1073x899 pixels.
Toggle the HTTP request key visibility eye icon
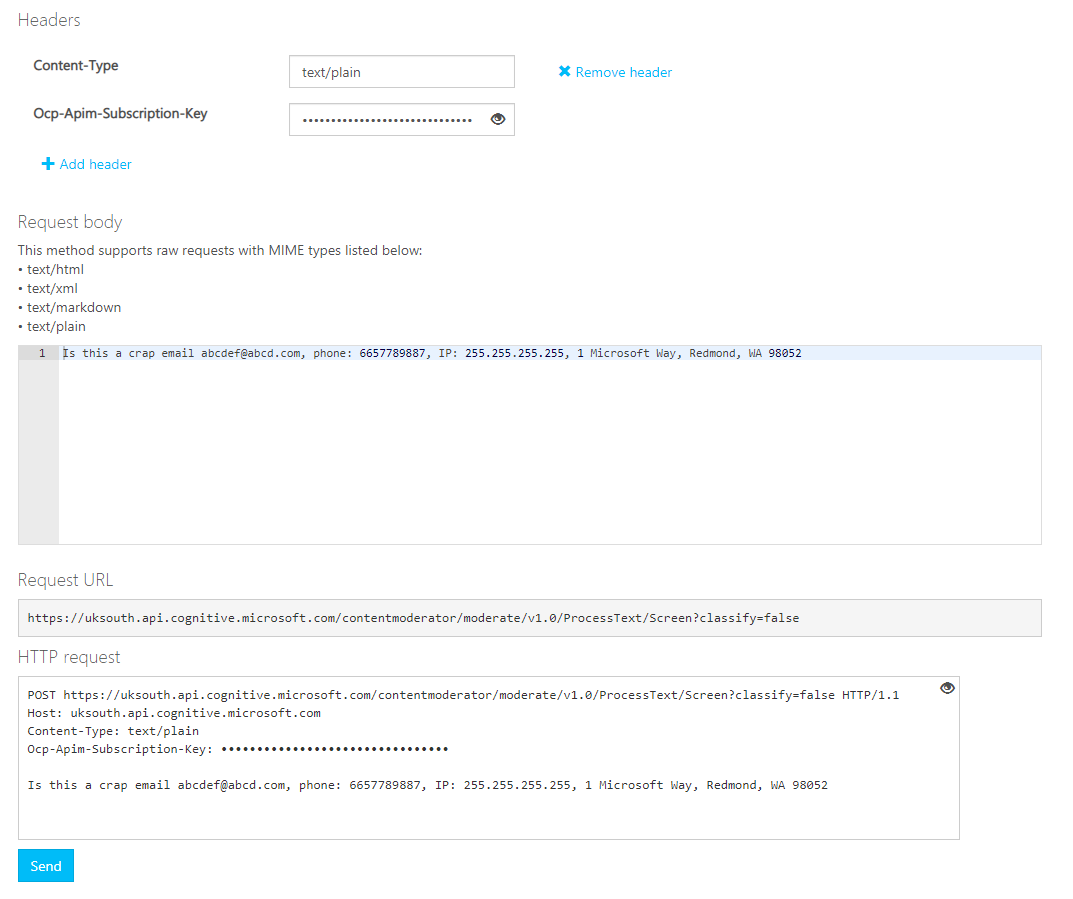[x=947, y=688]
